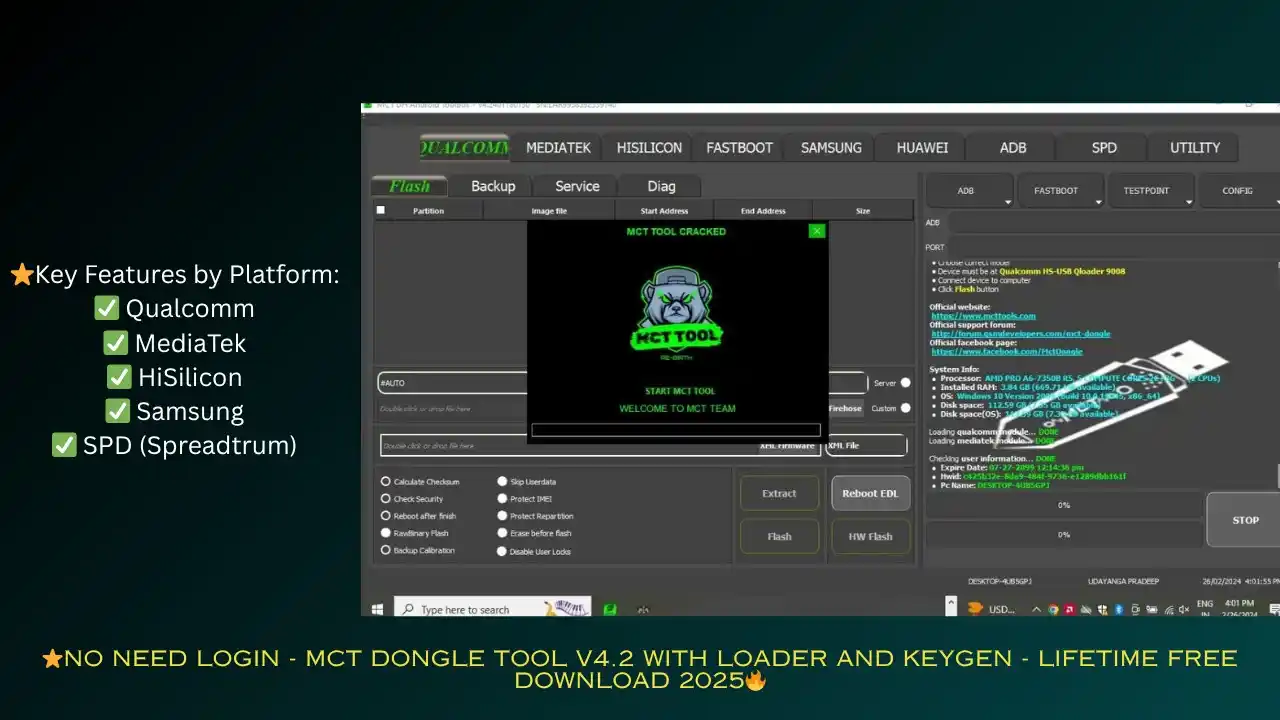This screenshot has width=1280, height=720.
Task: Click the Start Address column header
Action: pos(664,211)
